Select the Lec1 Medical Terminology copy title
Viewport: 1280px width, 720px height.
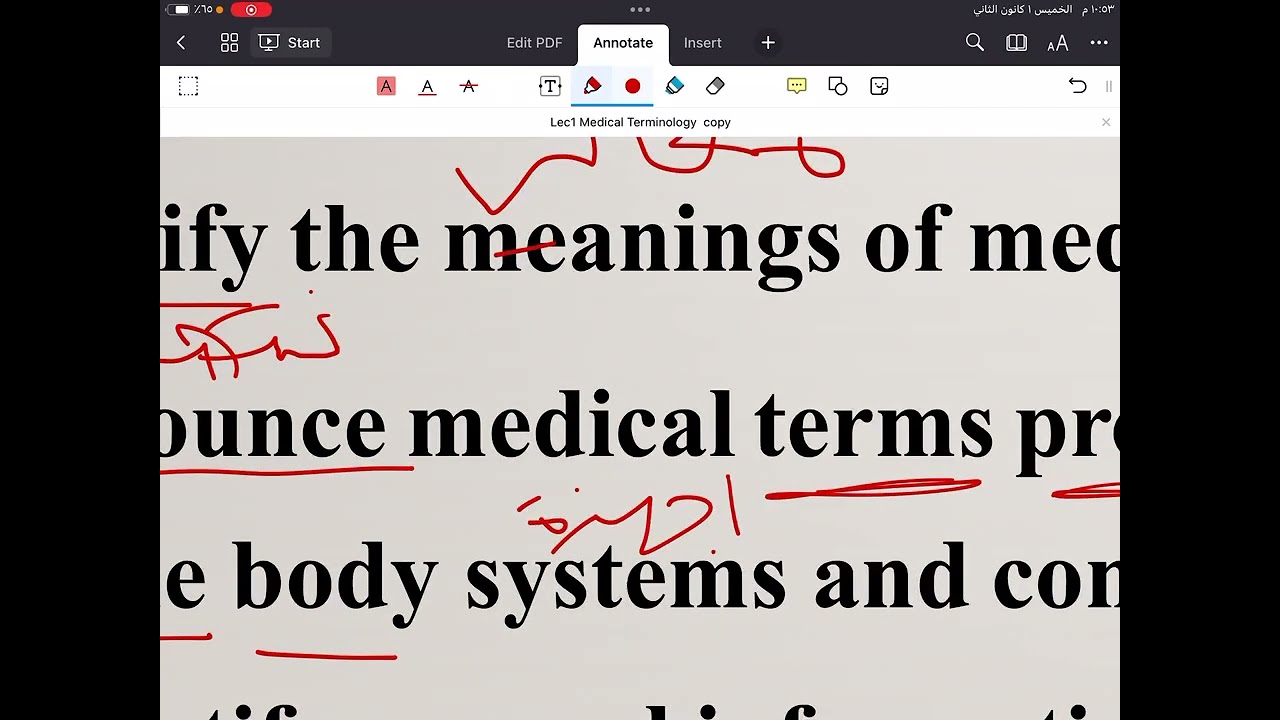(x=640, y=122)
